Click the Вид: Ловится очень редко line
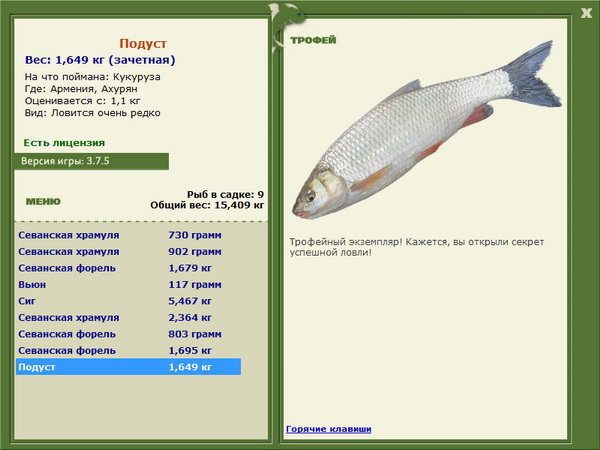Image resolution: width=600 pixels, height=450 pixels. pyautogui.click(x=93, y=113)
